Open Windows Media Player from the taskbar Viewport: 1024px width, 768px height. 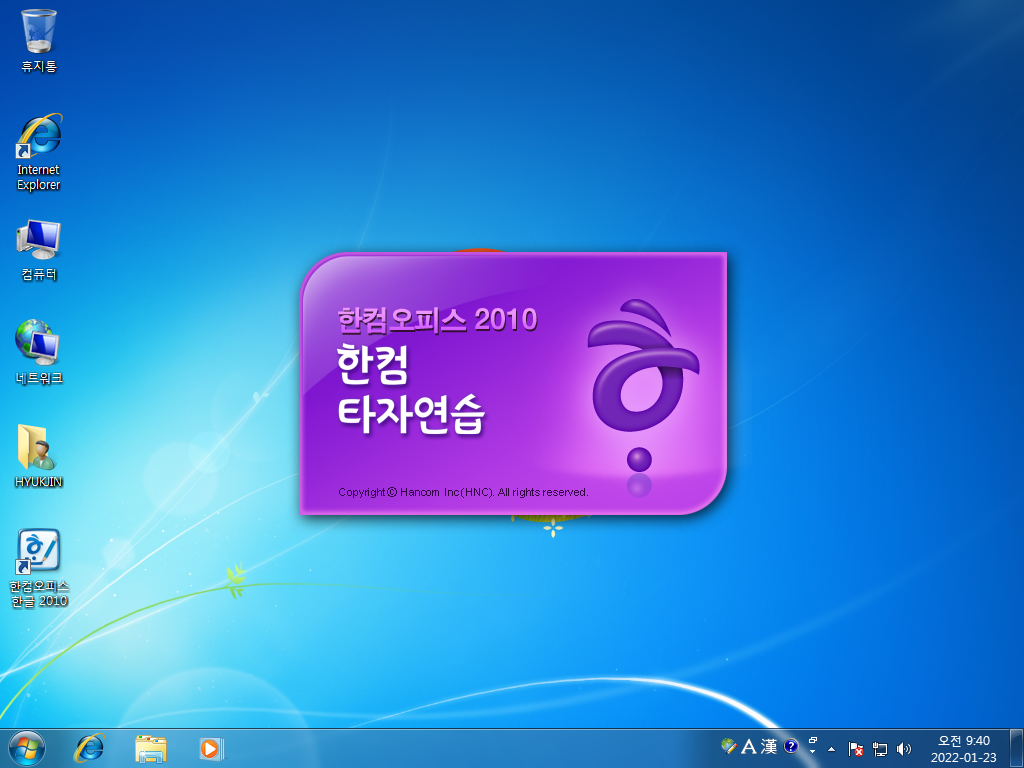tap(212, 748)
